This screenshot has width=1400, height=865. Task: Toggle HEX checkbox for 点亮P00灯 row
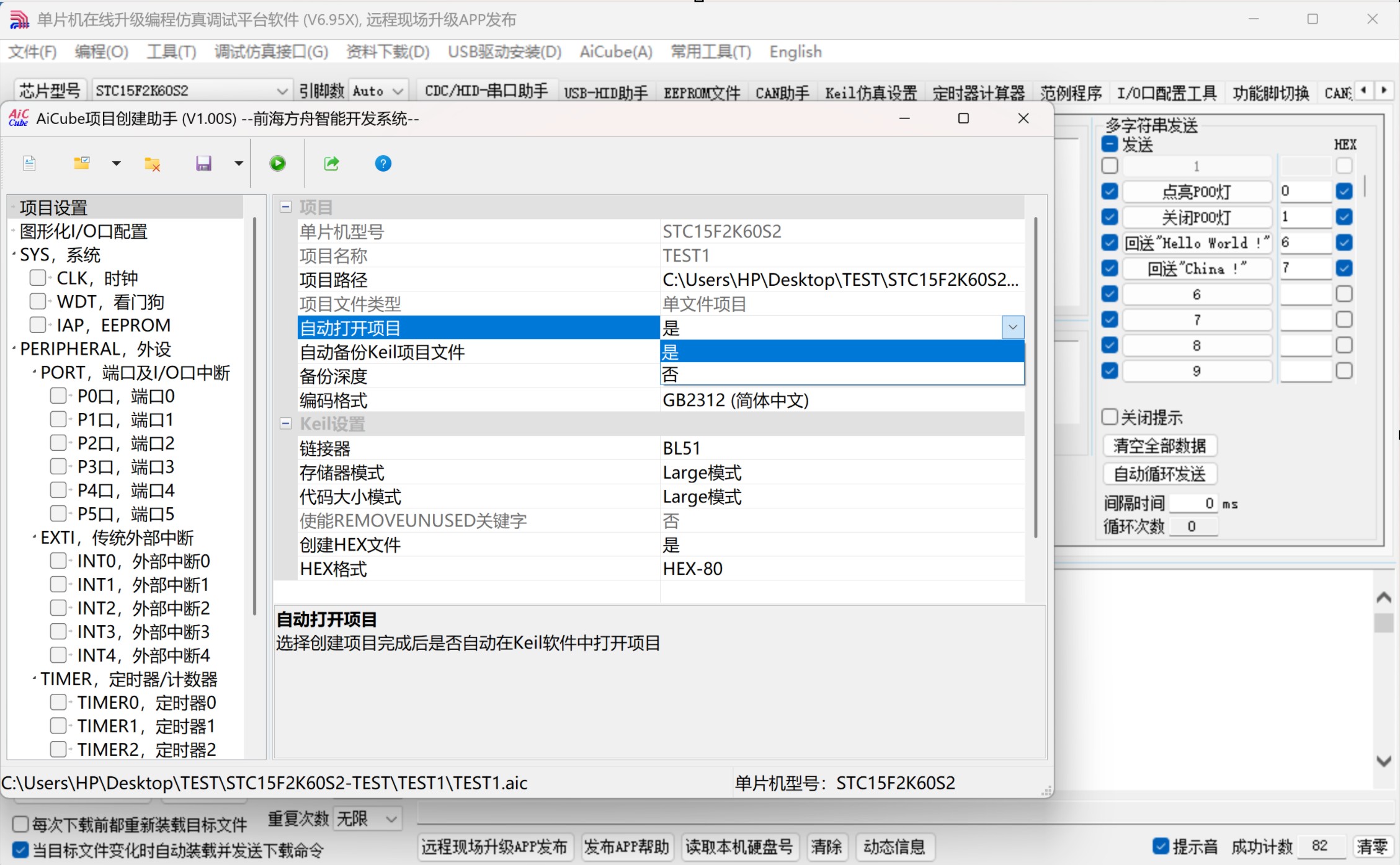pyautogui.click(x=1344, y=191)
